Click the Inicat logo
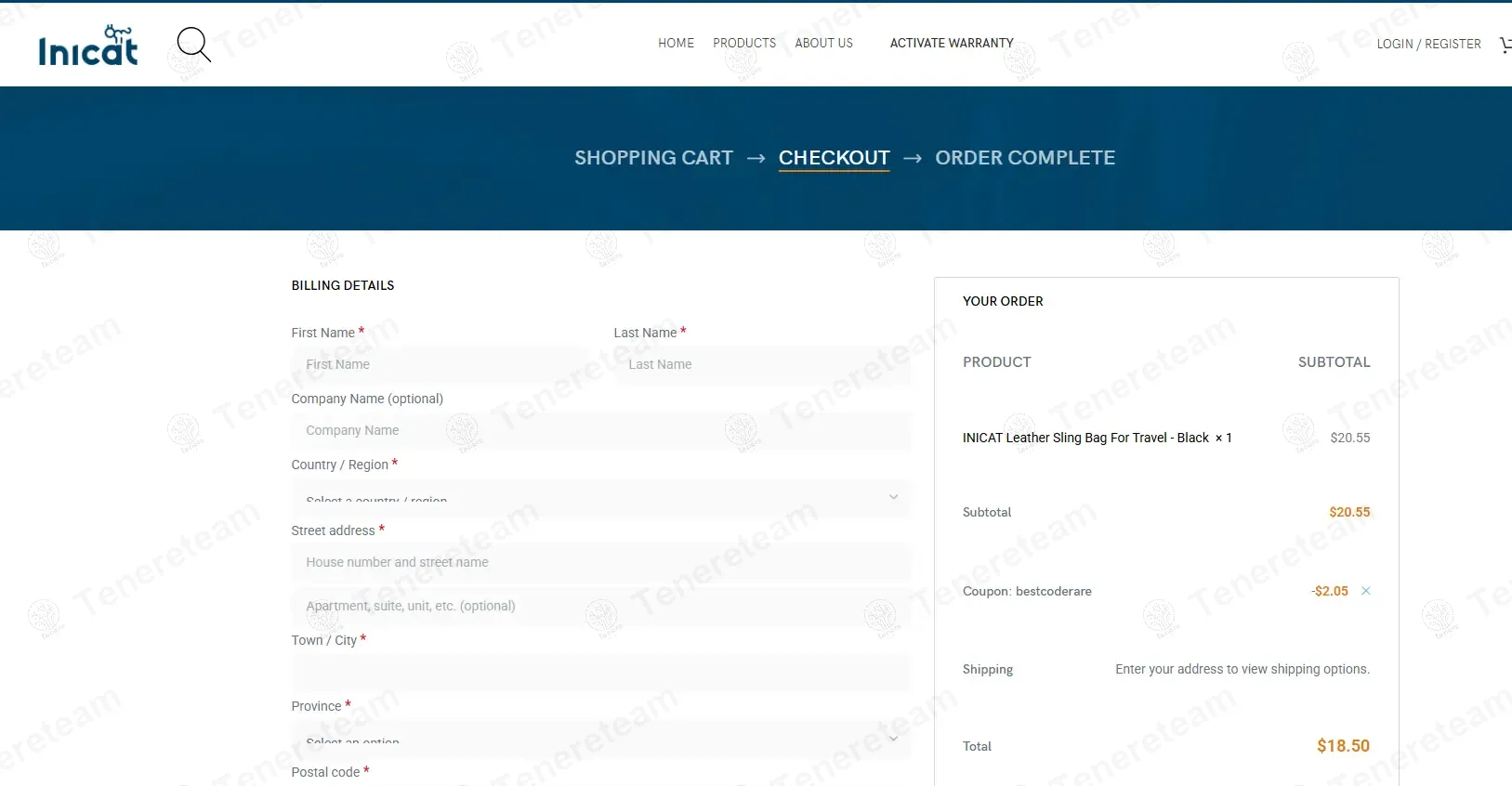 coord(88,46)
